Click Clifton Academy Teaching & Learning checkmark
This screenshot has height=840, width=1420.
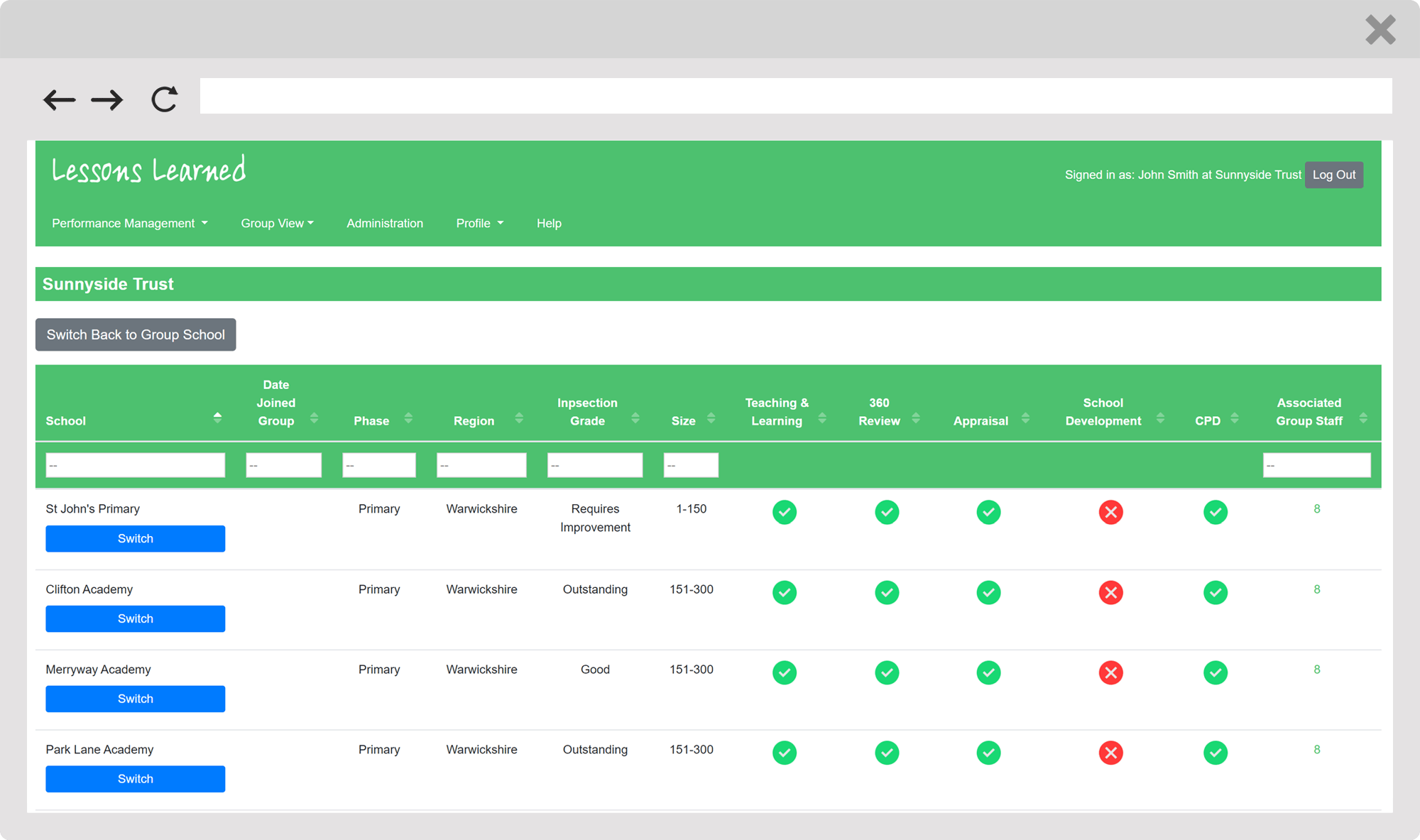[x=785, y=592]
